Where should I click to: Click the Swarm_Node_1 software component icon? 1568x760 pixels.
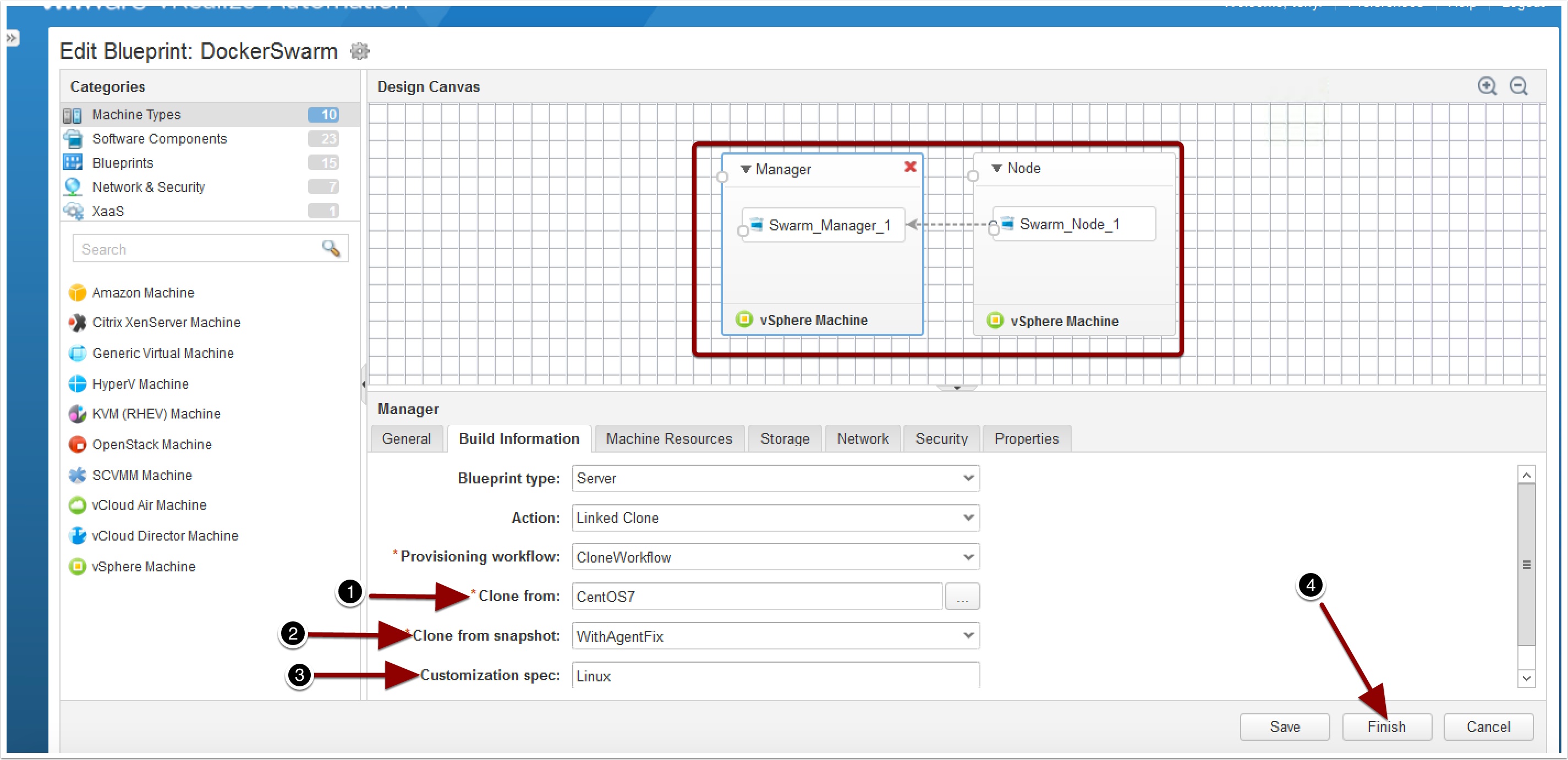click(1007, 223)
